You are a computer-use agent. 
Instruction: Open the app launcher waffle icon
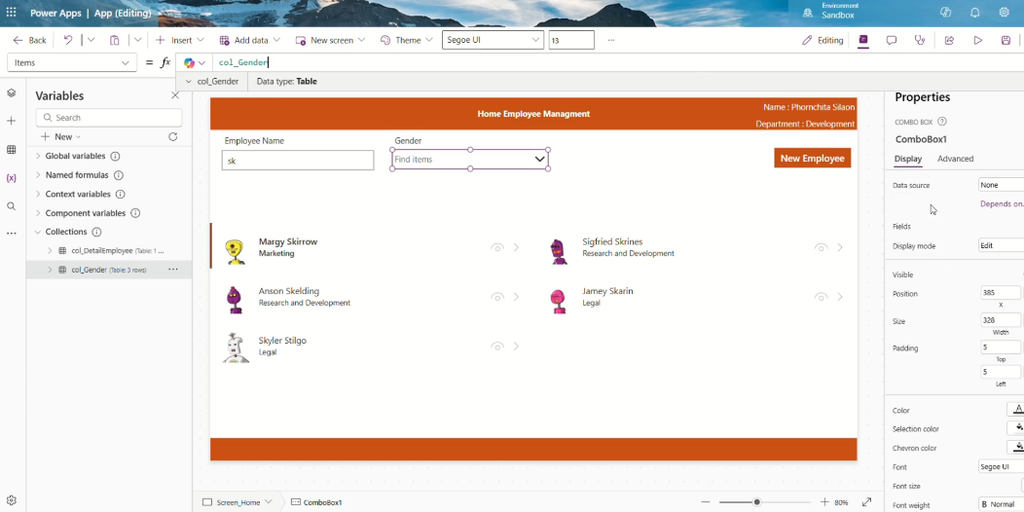(11, 12)
